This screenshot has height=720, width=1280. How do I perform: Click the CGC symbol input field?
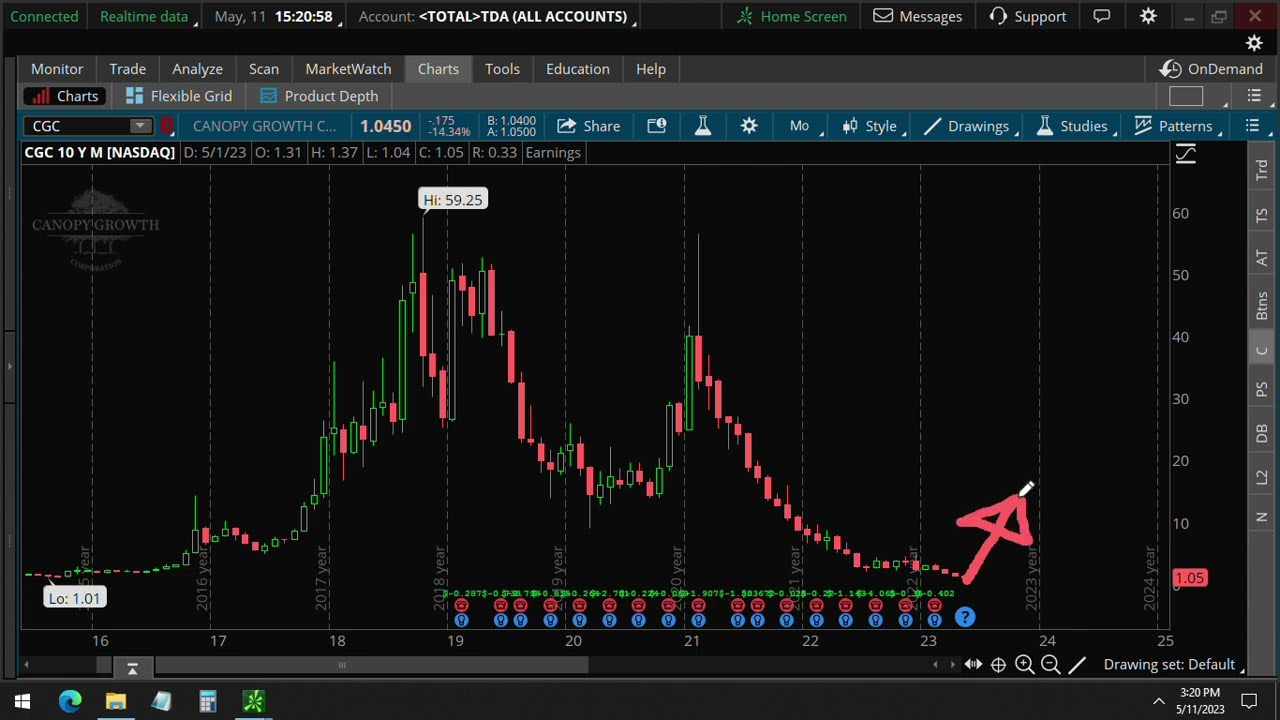click(x=78, y=126)
